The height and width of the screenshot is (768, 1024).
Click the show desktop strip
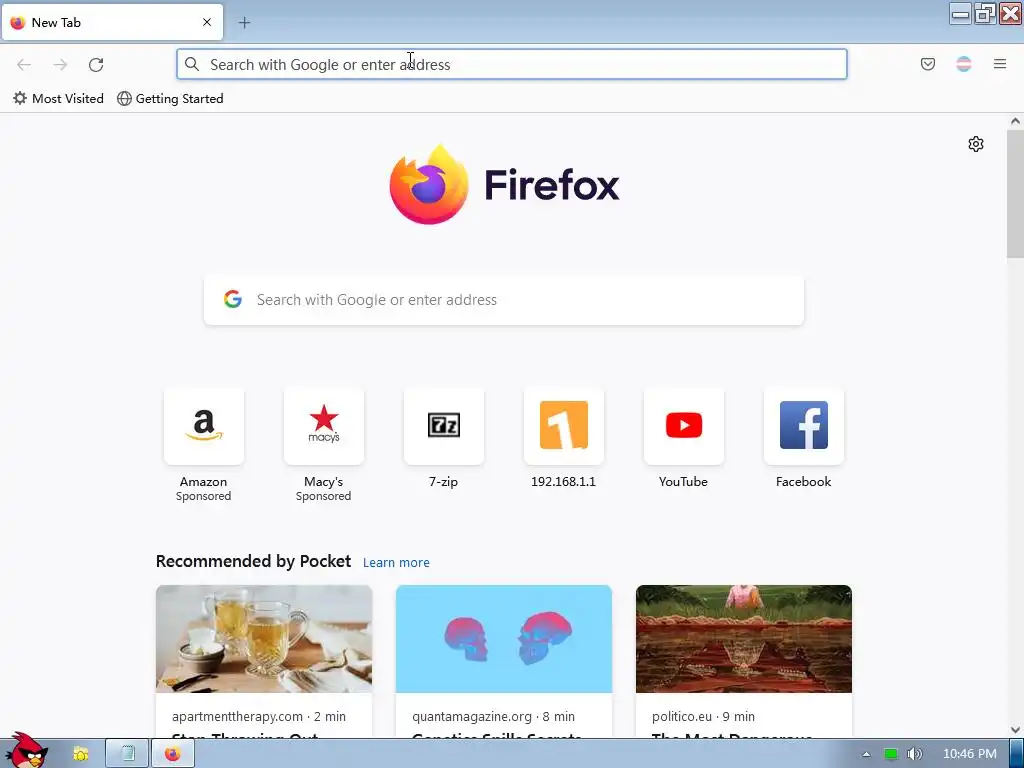(1016, 754)
